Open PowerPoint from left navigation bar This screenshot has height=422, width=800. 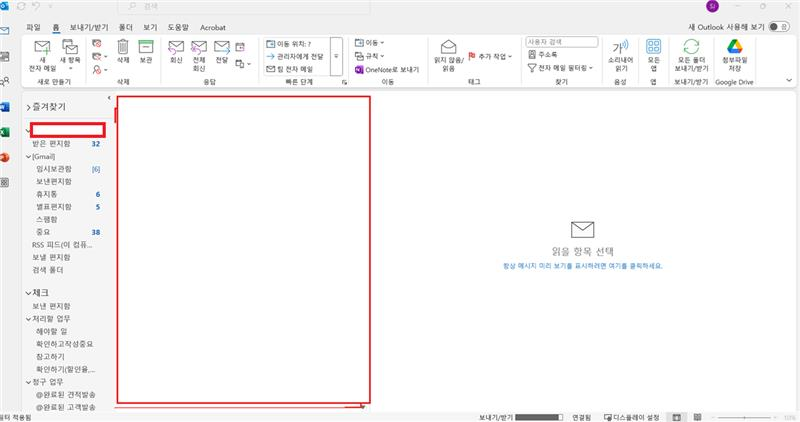pos(5,157)
